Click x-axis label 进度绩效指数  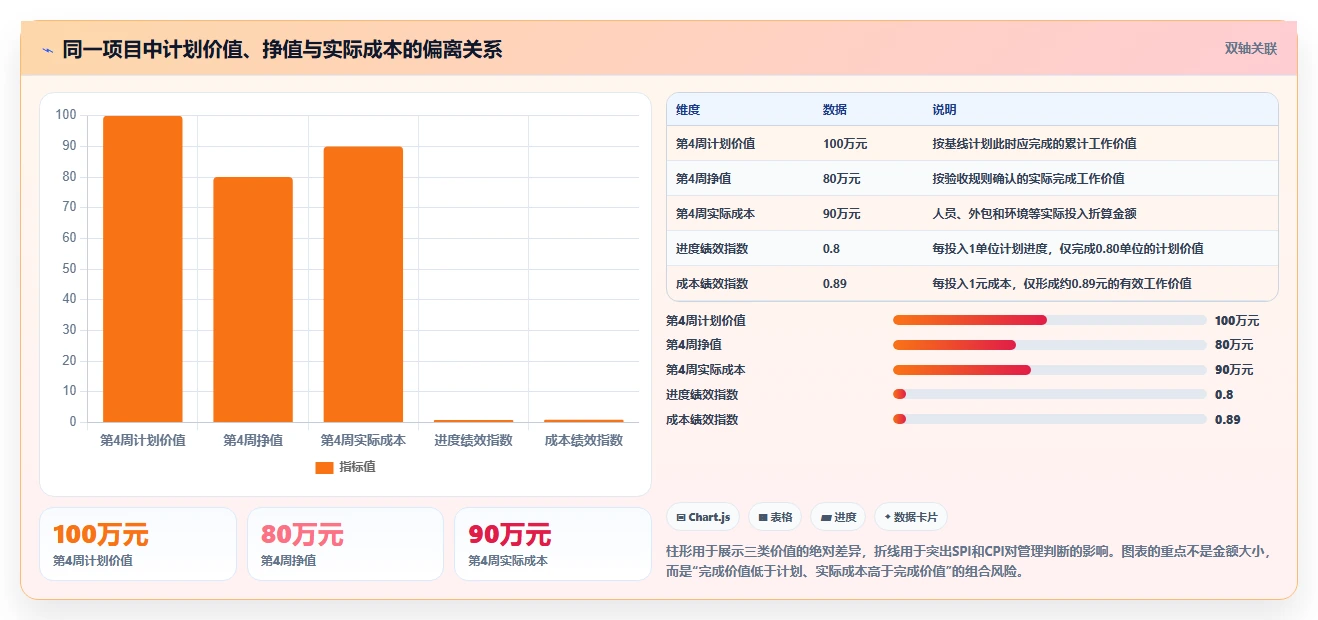click(474, 440)
